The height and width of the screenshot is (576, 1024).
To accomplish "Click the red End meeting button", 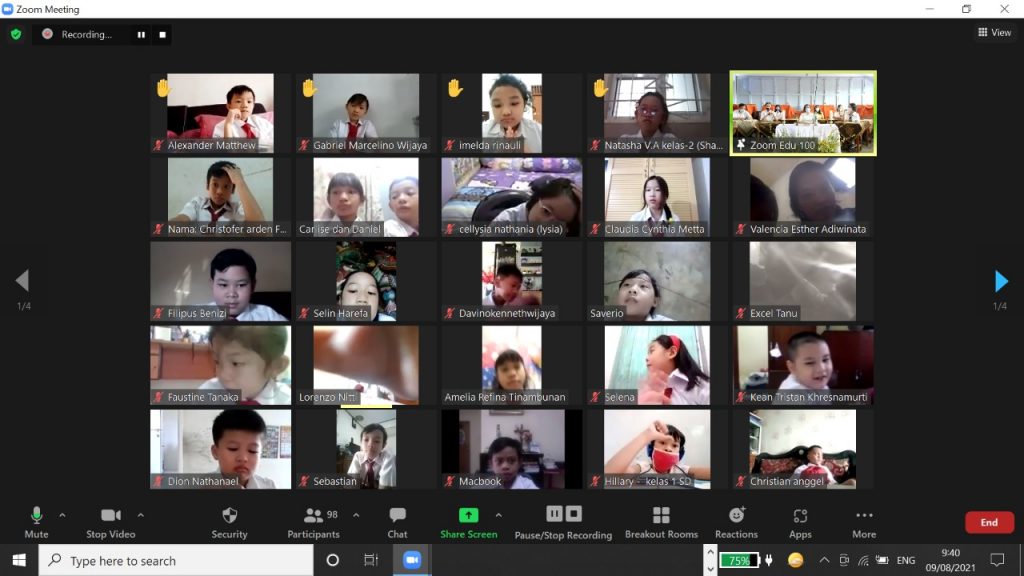I will 988,522.
